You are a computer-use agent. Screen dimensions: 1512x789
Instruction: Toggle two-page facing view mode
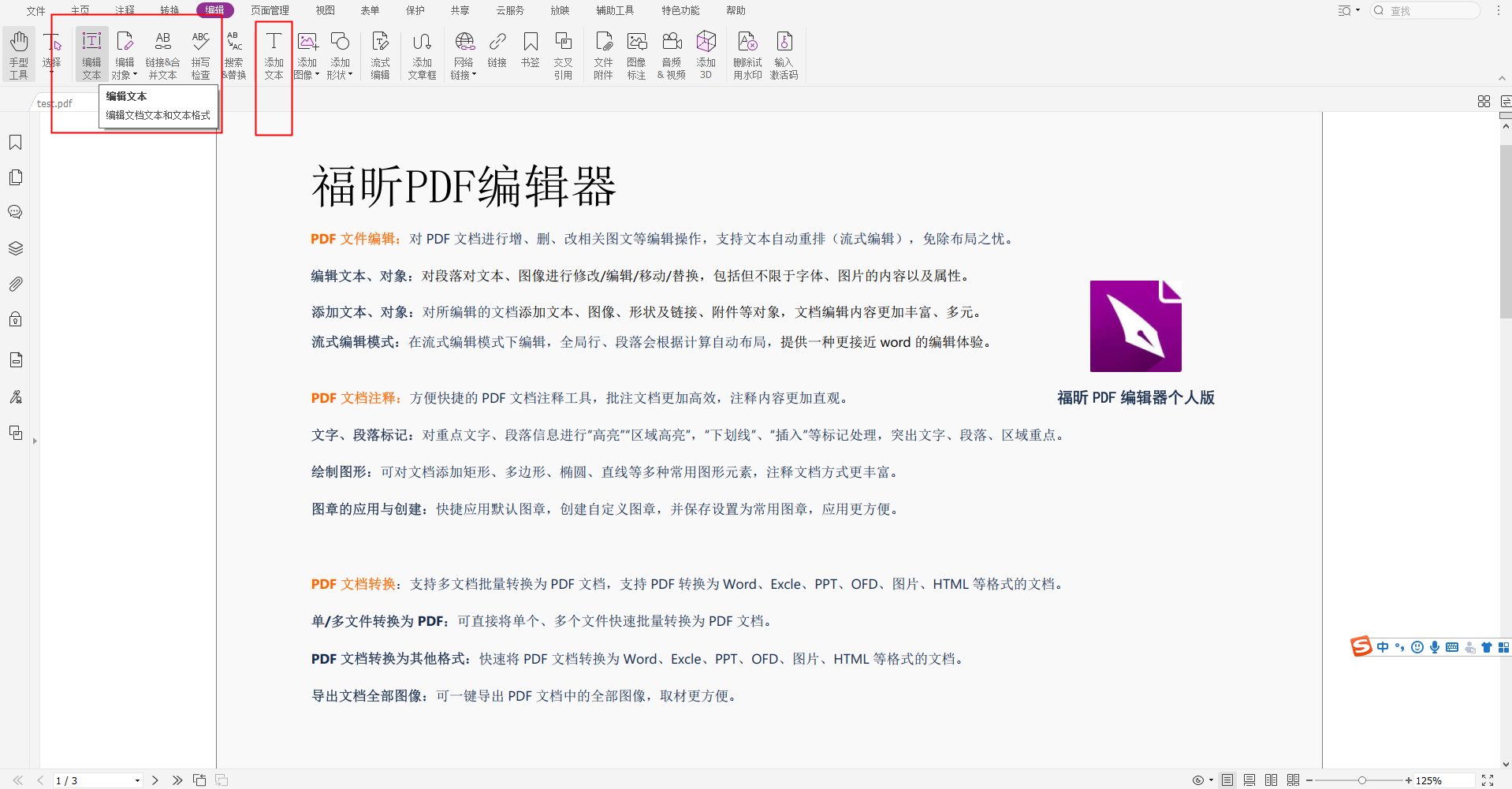(1271, 780)
